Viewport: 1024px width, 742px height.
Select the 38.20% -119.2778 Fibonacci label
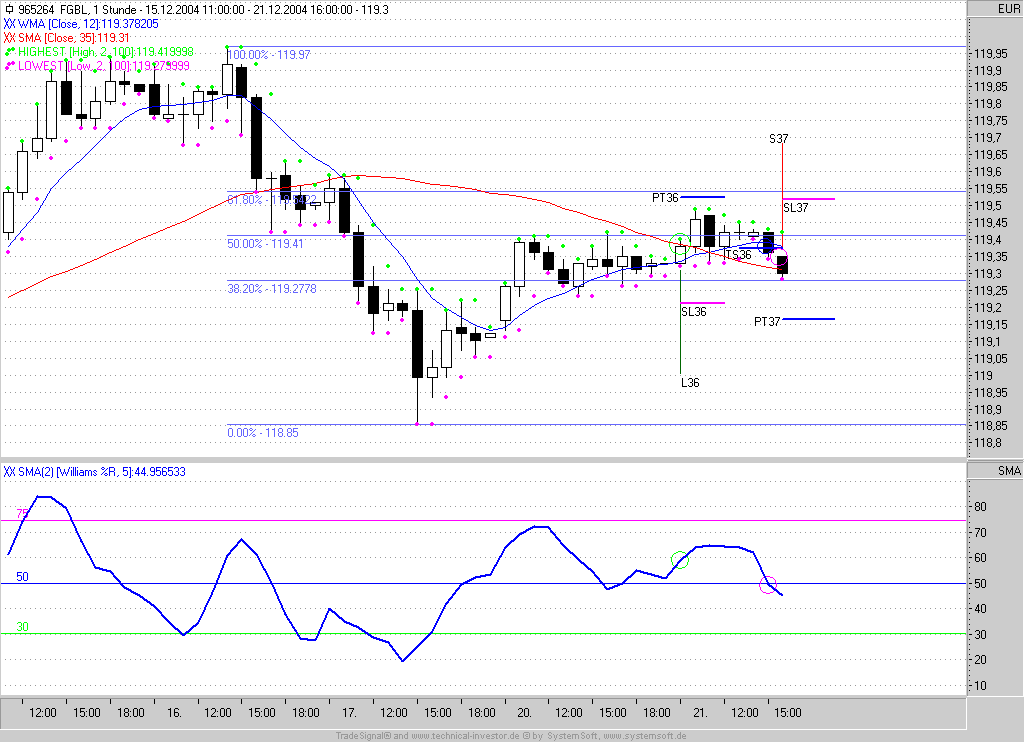[x=272, y=288]
